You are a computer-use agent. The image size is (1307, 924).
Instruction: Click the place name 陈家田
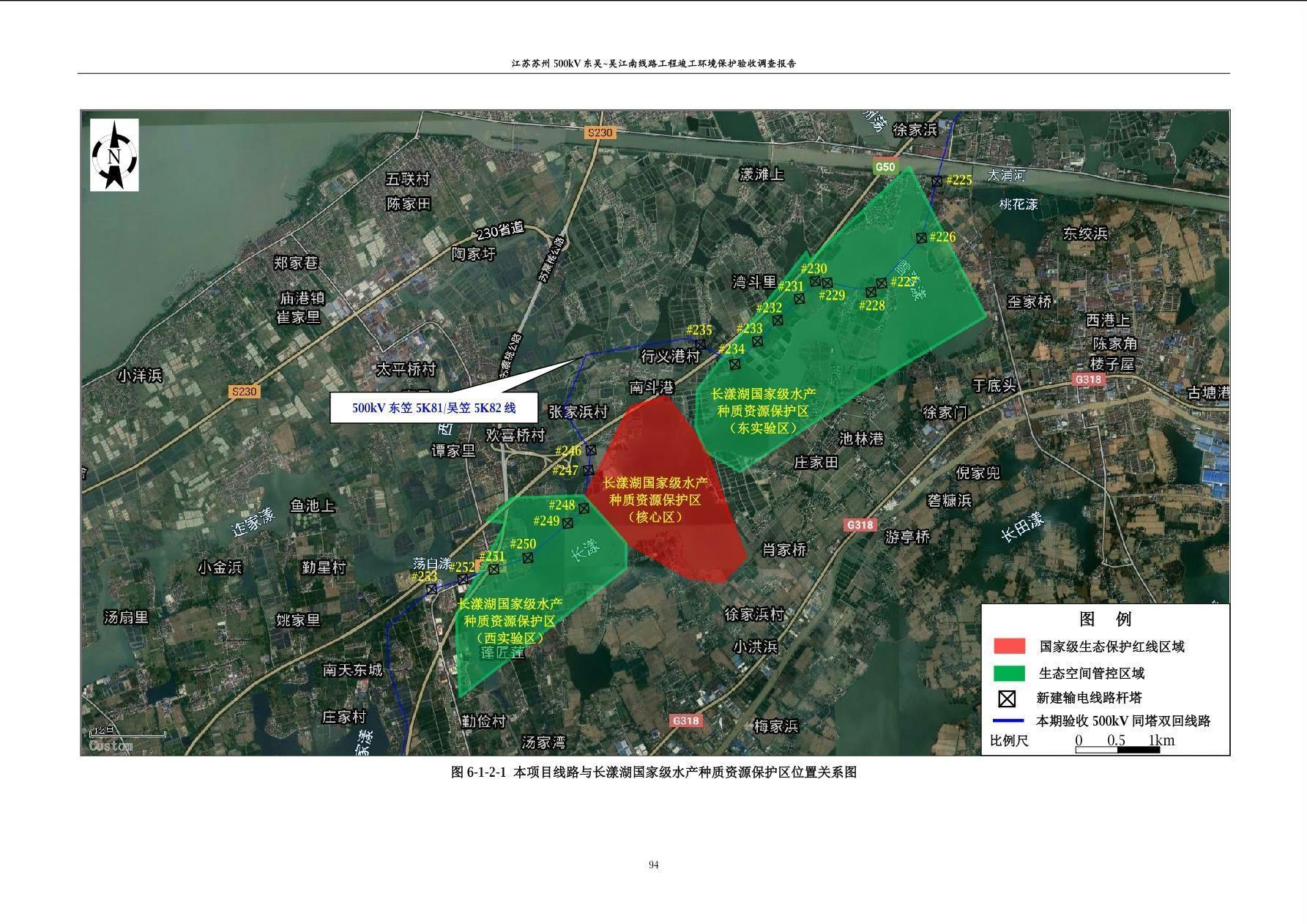(409, 204)
